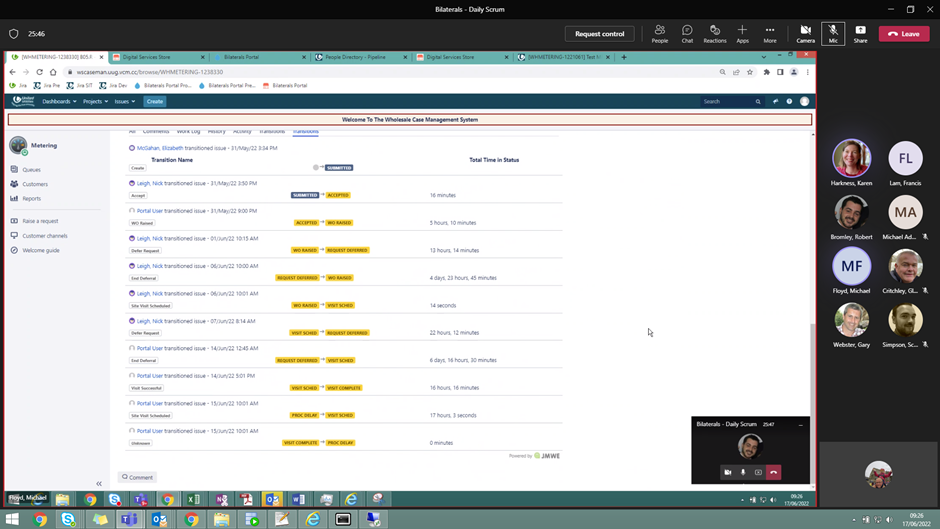Hang up from the mini call window
The width and height of the screenshot is (940, 529).
click(x=773, y=473)
